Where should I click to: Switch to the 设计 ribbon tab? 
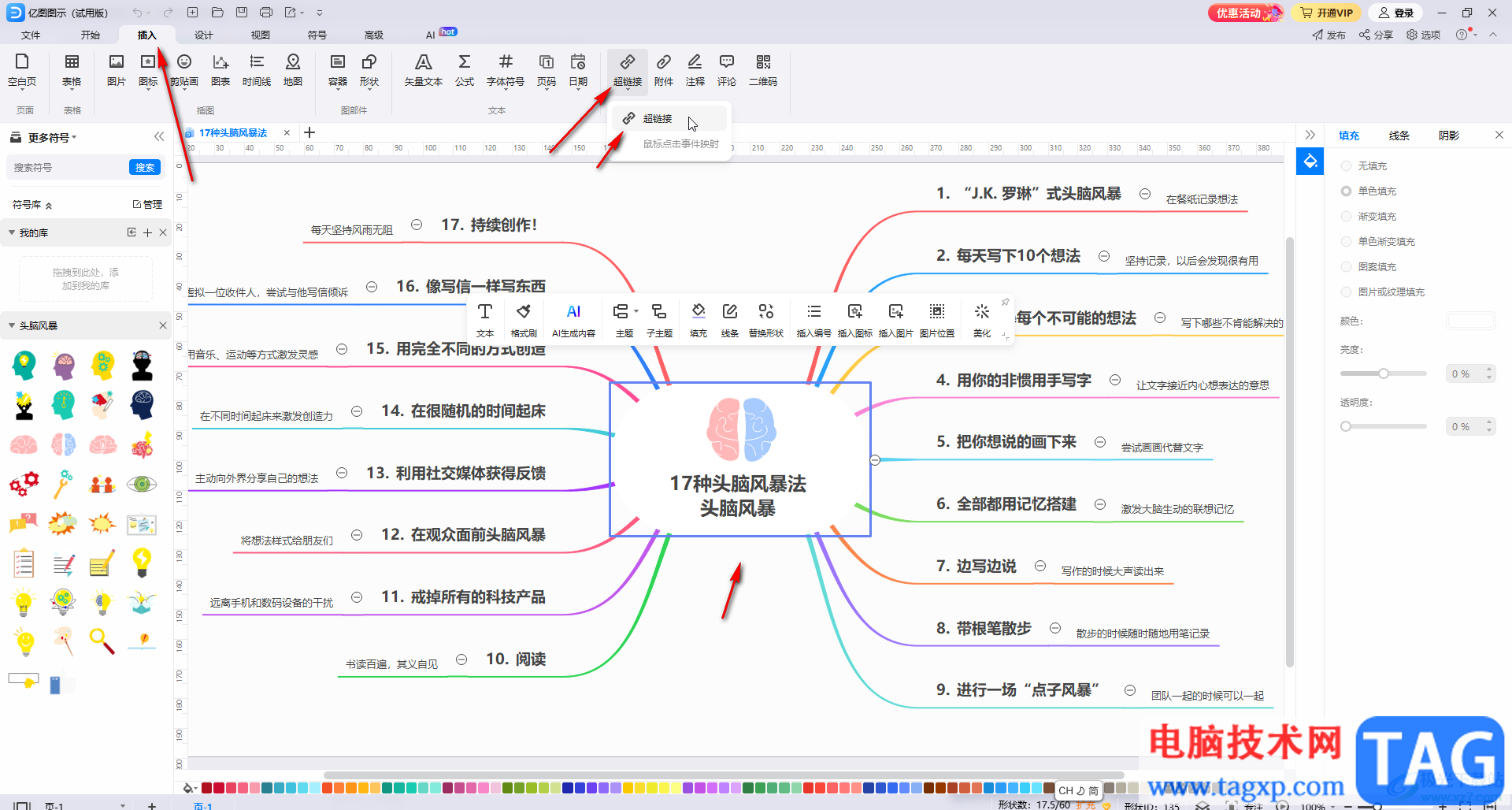[204, 35]
